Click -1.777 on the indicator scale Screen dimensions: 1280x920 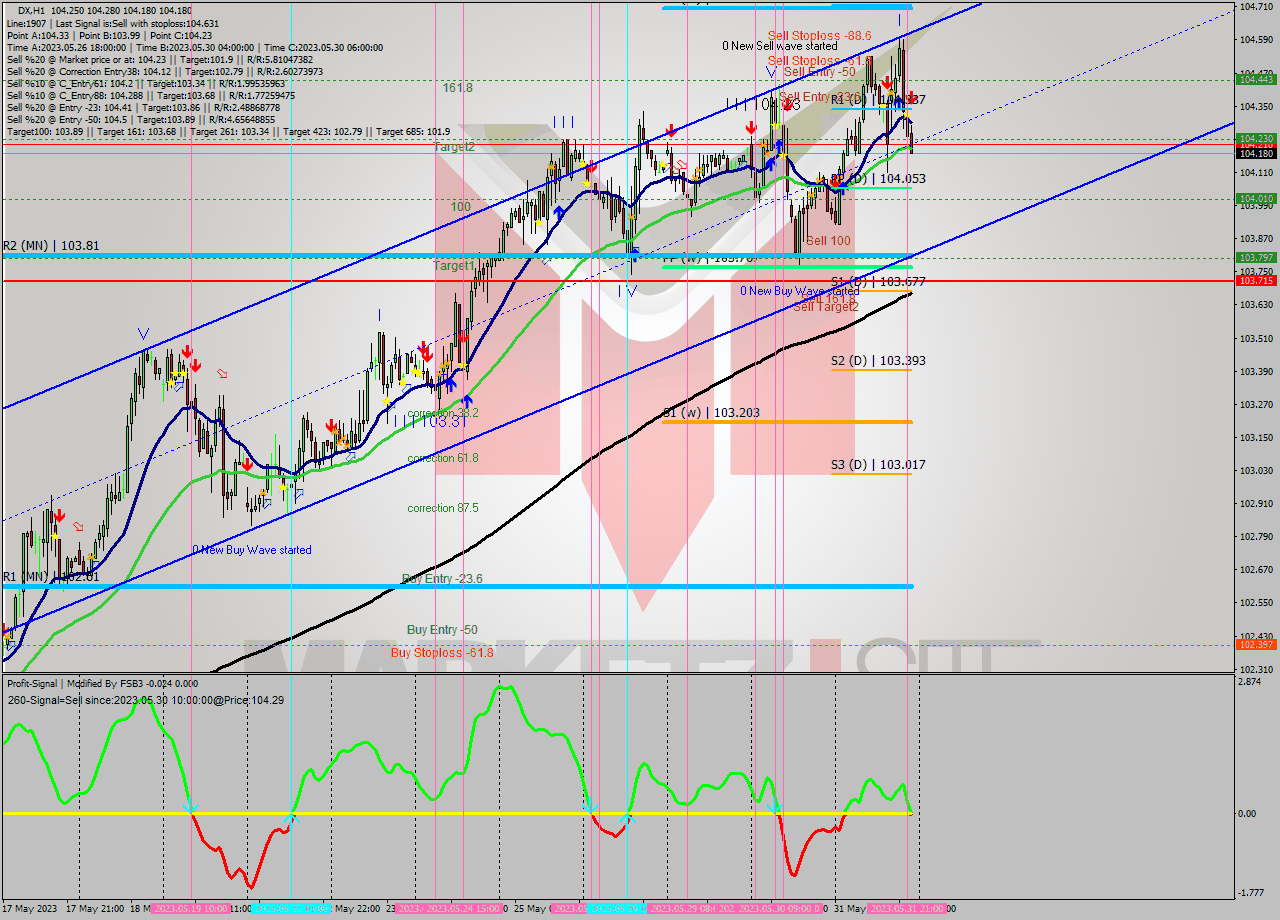pyautogui.click(x=1253, y=894)
